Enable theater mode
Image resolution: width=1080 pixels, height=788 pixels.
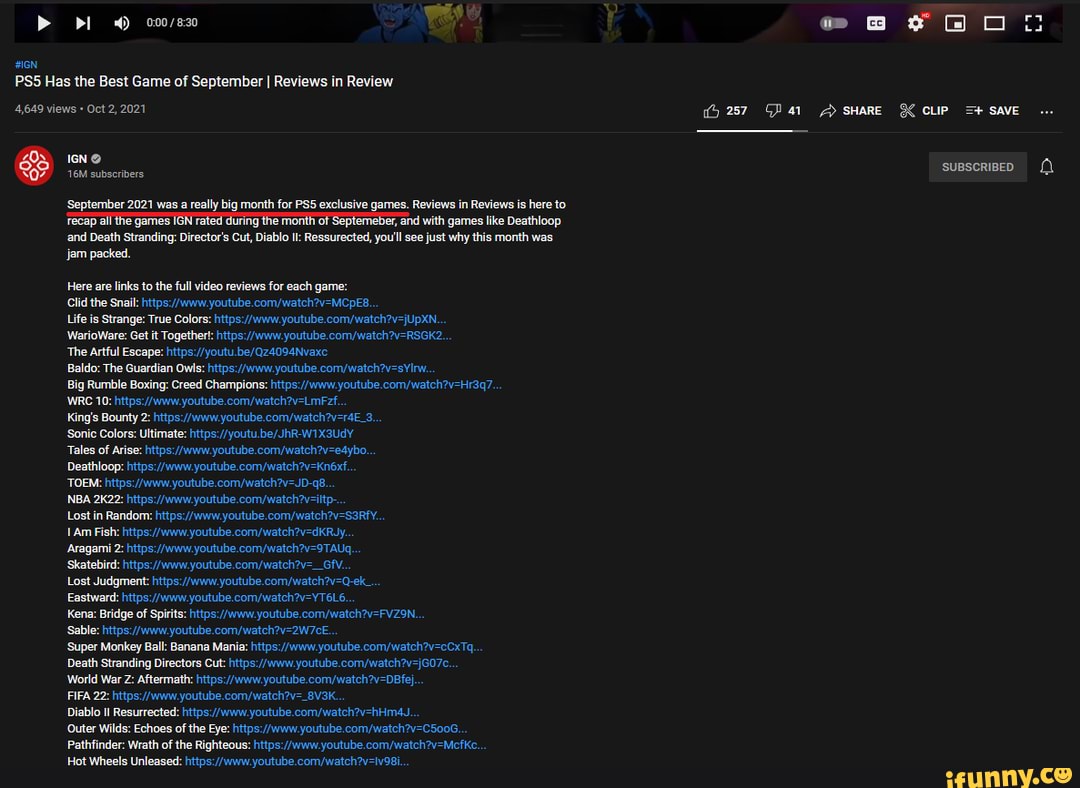click(x=994, y=23)
